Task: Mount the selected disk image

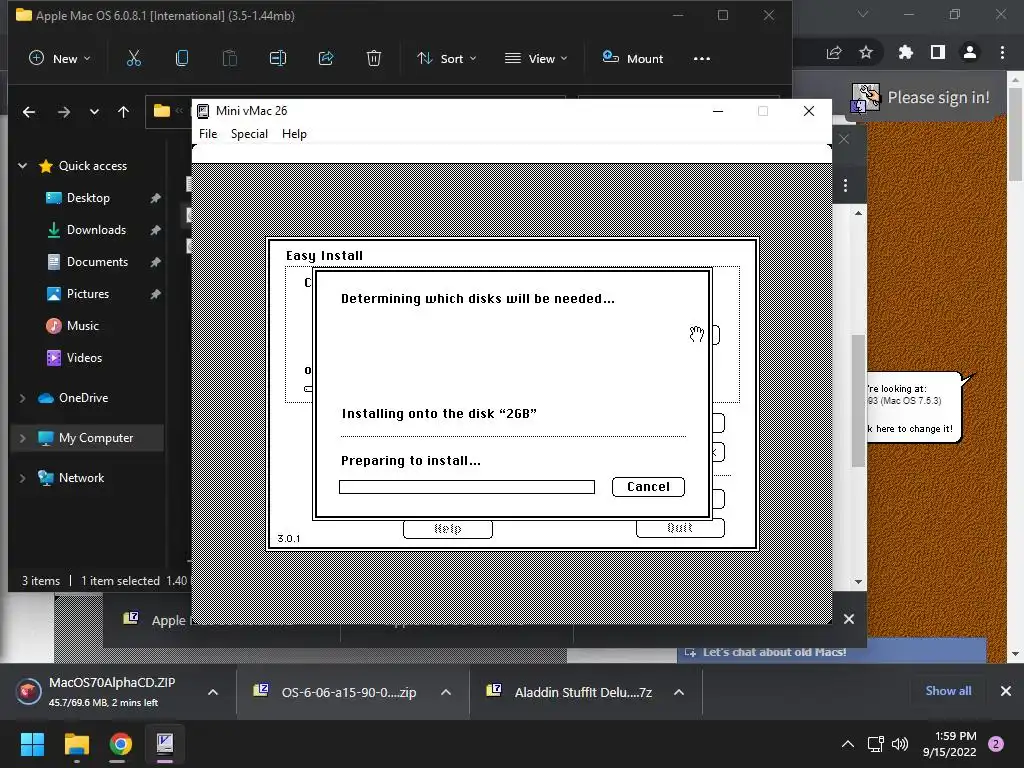Action: tap(632, 58)
